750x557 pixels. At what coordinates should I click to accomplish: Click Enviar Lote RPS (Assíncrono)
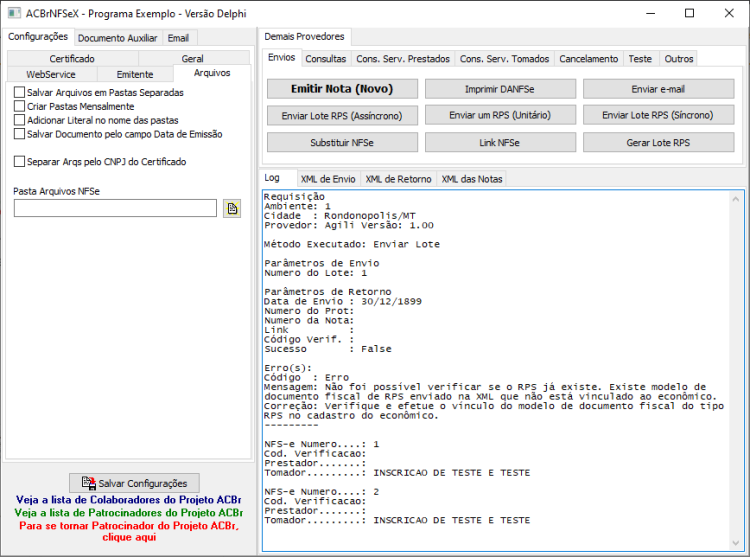342,116
